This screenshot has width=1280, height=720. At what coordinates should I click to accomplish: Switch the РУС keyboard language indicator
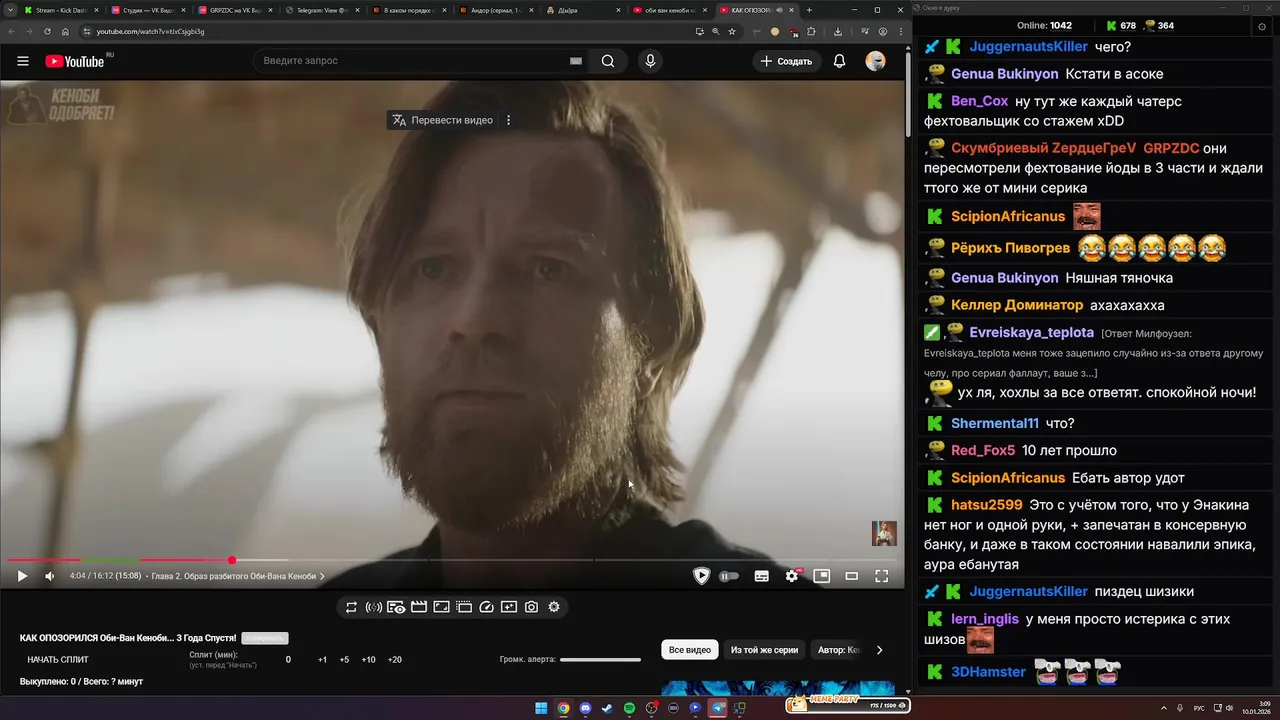click(1199, 708)
